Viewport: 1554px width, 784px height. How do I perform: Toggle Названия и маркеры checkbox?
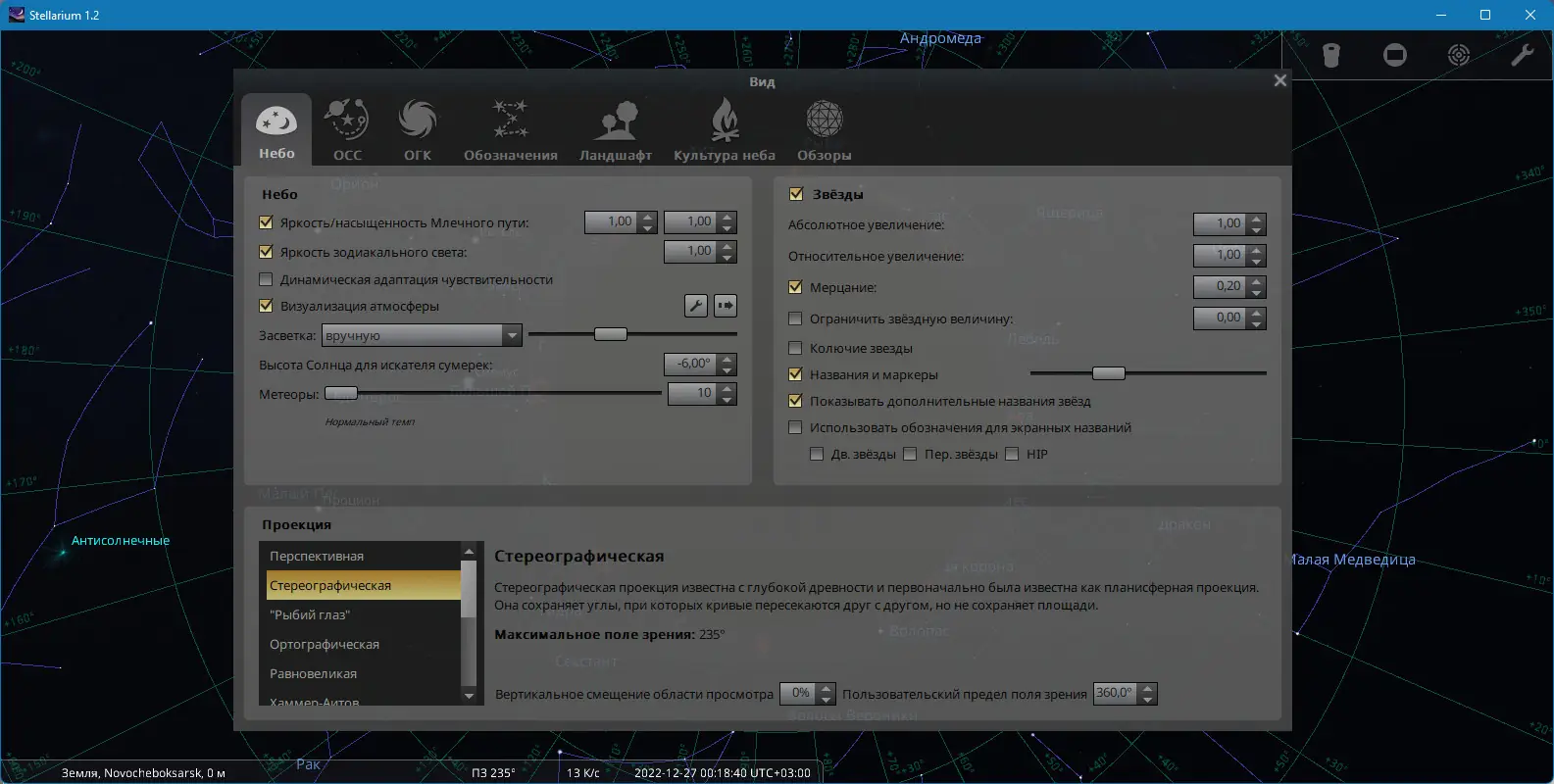(795, 374)
